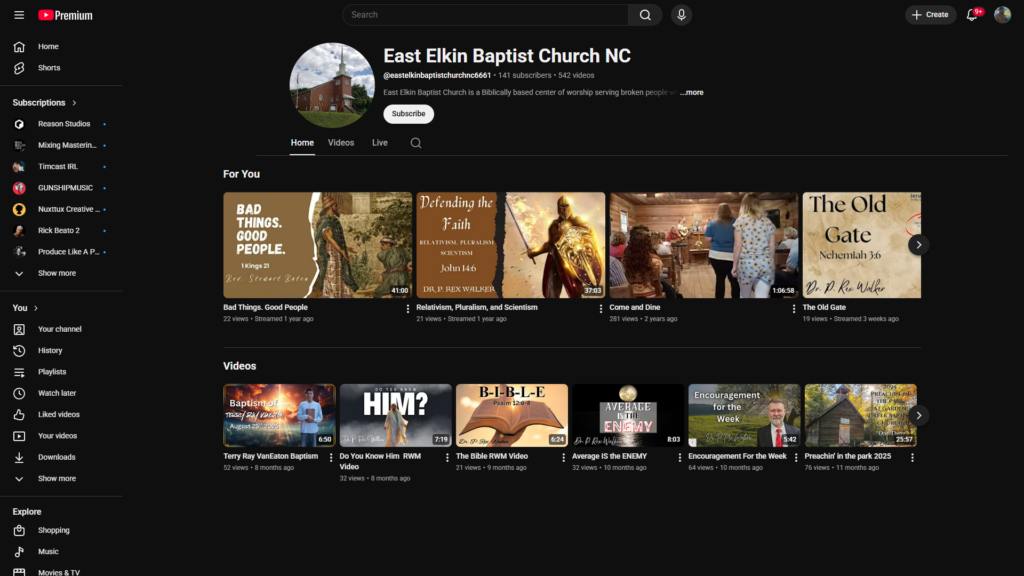Select the channel Home tab
The image size is (1024, 576).
click(x=302, y=143)
